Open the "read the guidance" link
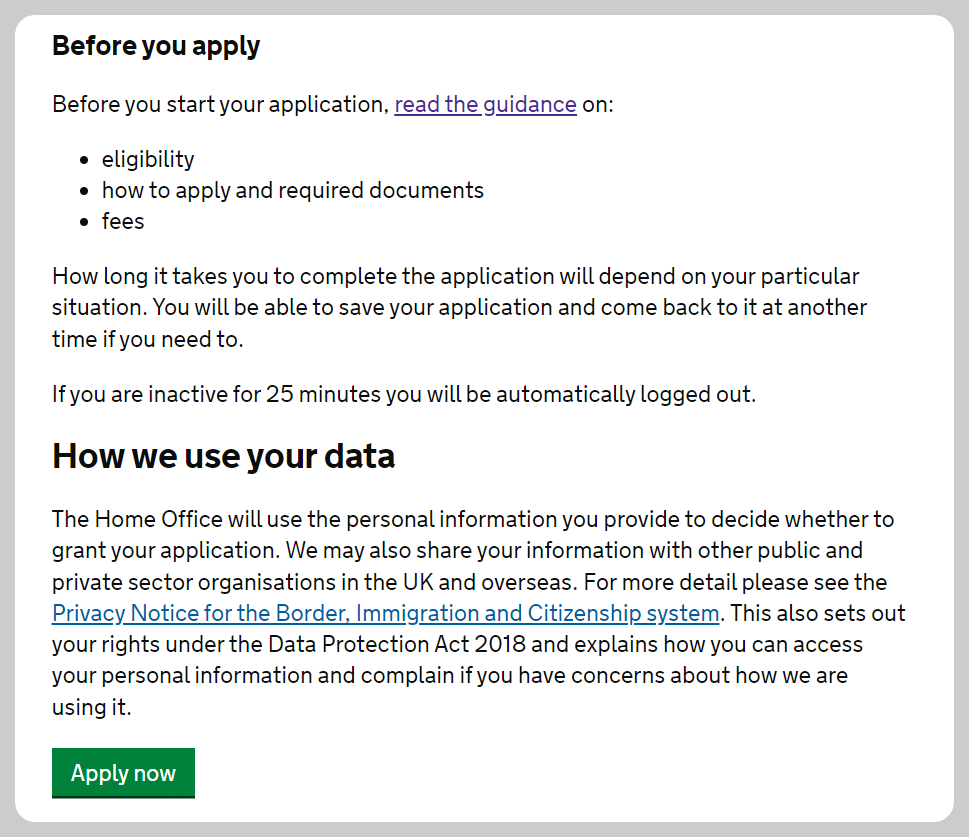The image size is (969, 837). [x=485, y=105]
